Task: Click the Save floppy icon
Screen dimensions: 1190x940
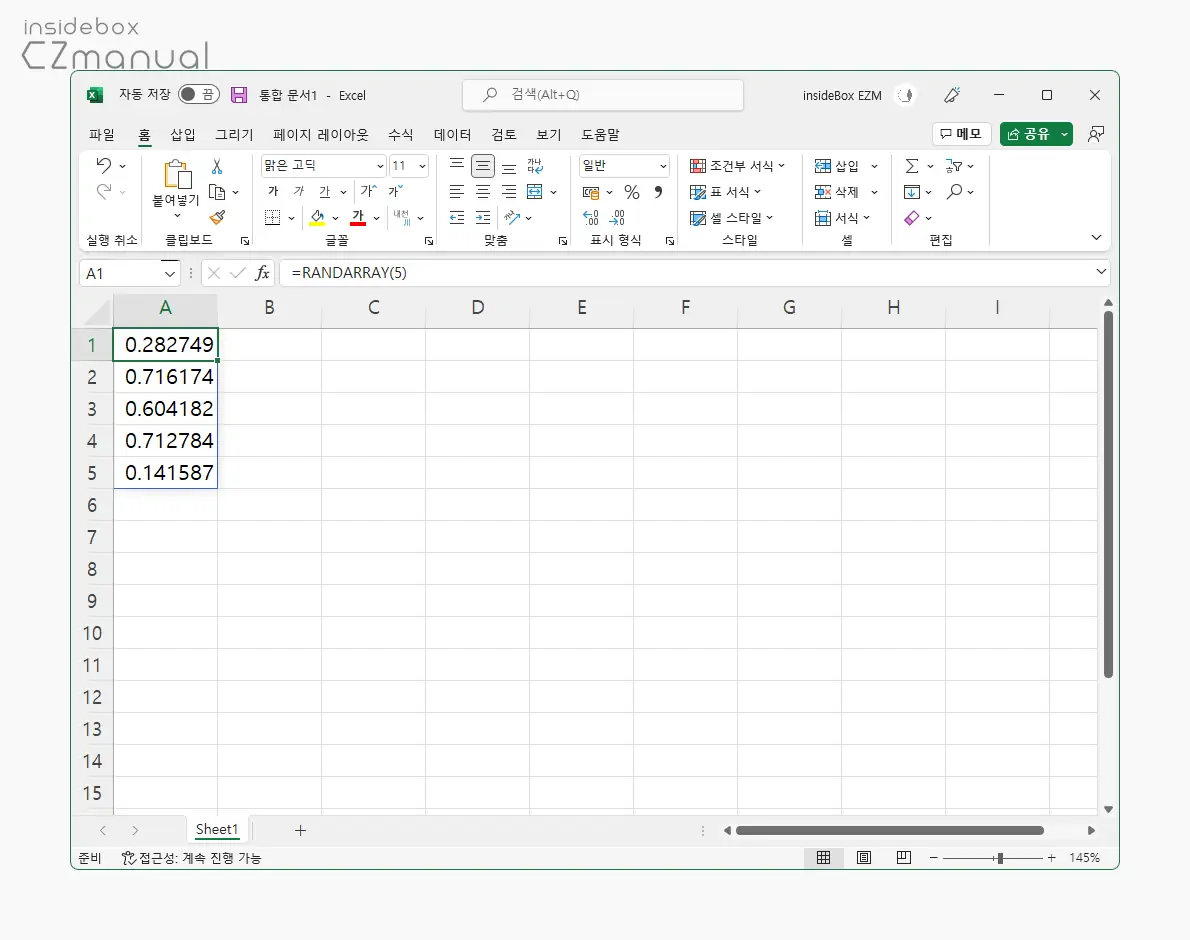Action: click(x=239, y=95)
